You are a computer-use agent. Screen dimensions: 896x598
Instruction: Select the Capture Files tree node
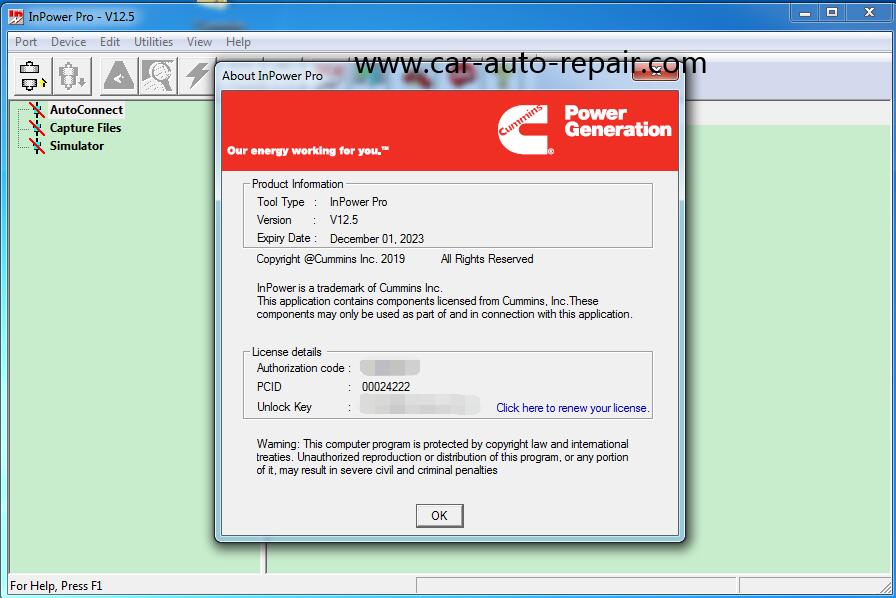pos(85,128)
